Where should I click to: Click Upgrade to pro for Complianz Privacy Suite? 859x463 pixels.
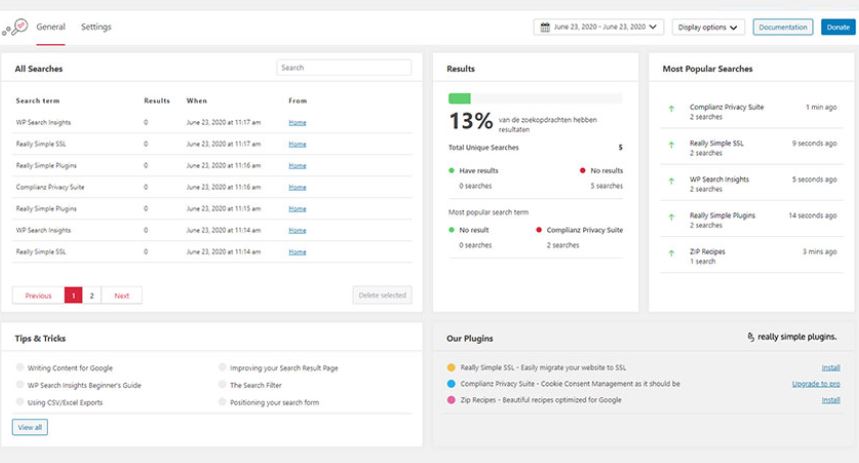click(816, 384)
